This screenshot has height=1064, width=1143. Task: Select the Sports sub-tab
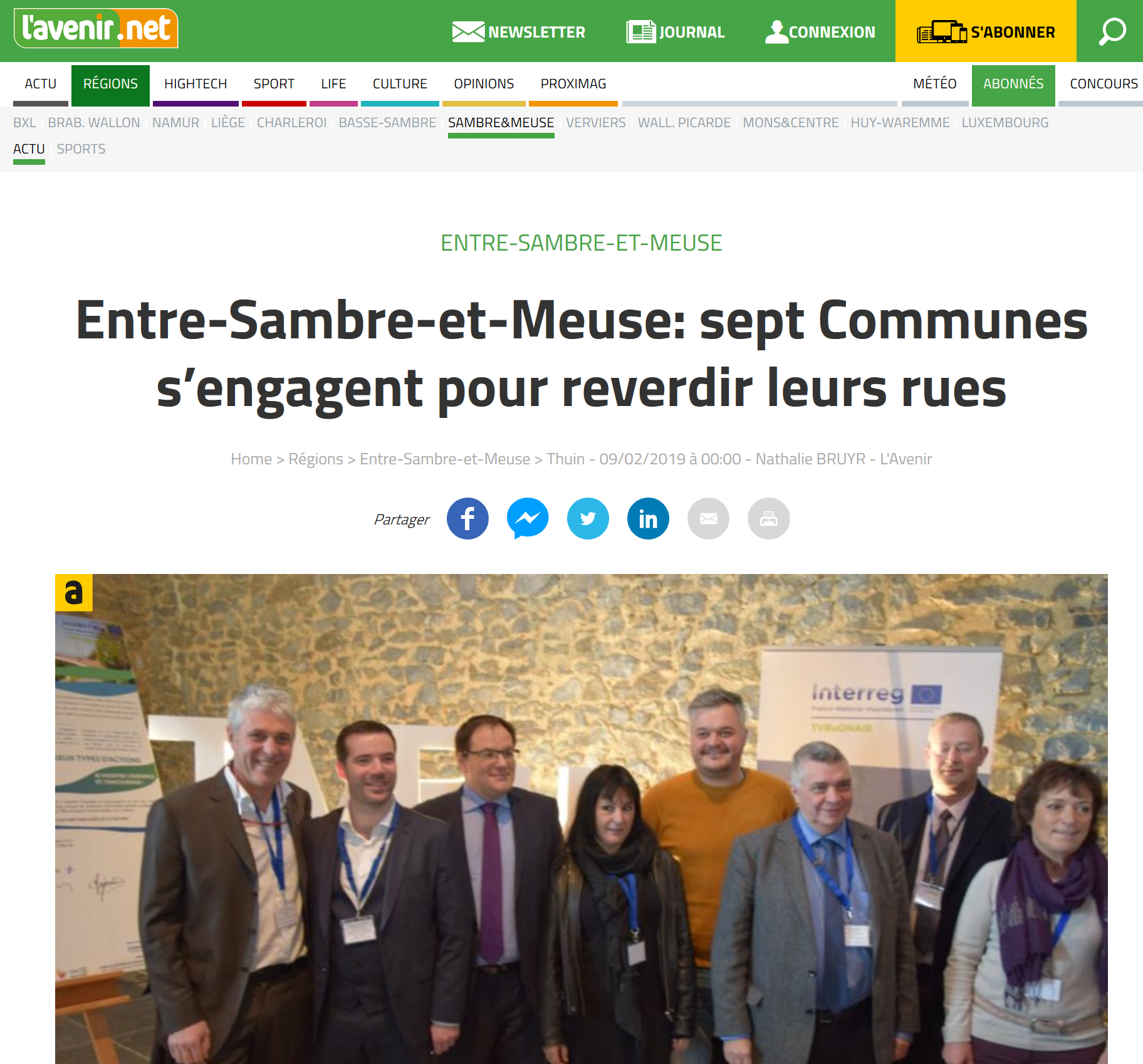click(81, 149)
